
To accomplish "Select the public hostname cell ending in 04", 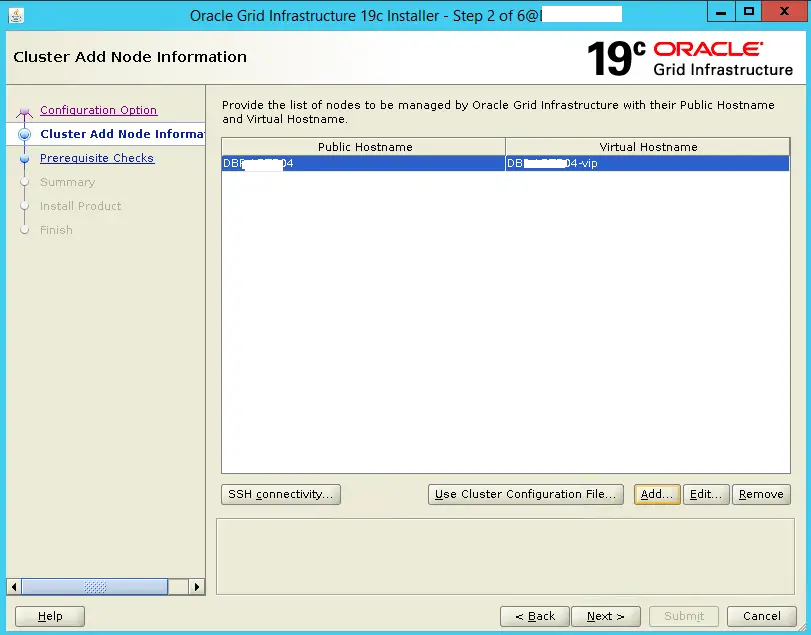I will coord(364,163).
